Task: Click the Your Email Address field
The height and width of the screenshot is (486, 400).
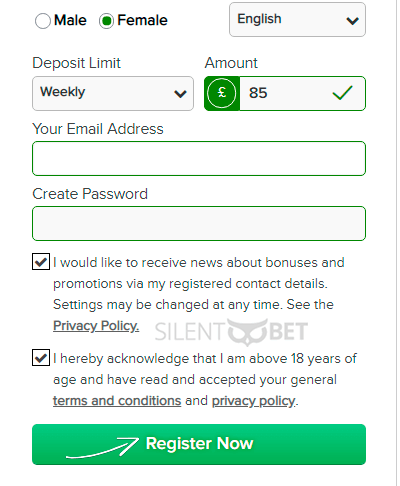Action: pyautogui.click(x=199, y=158)
